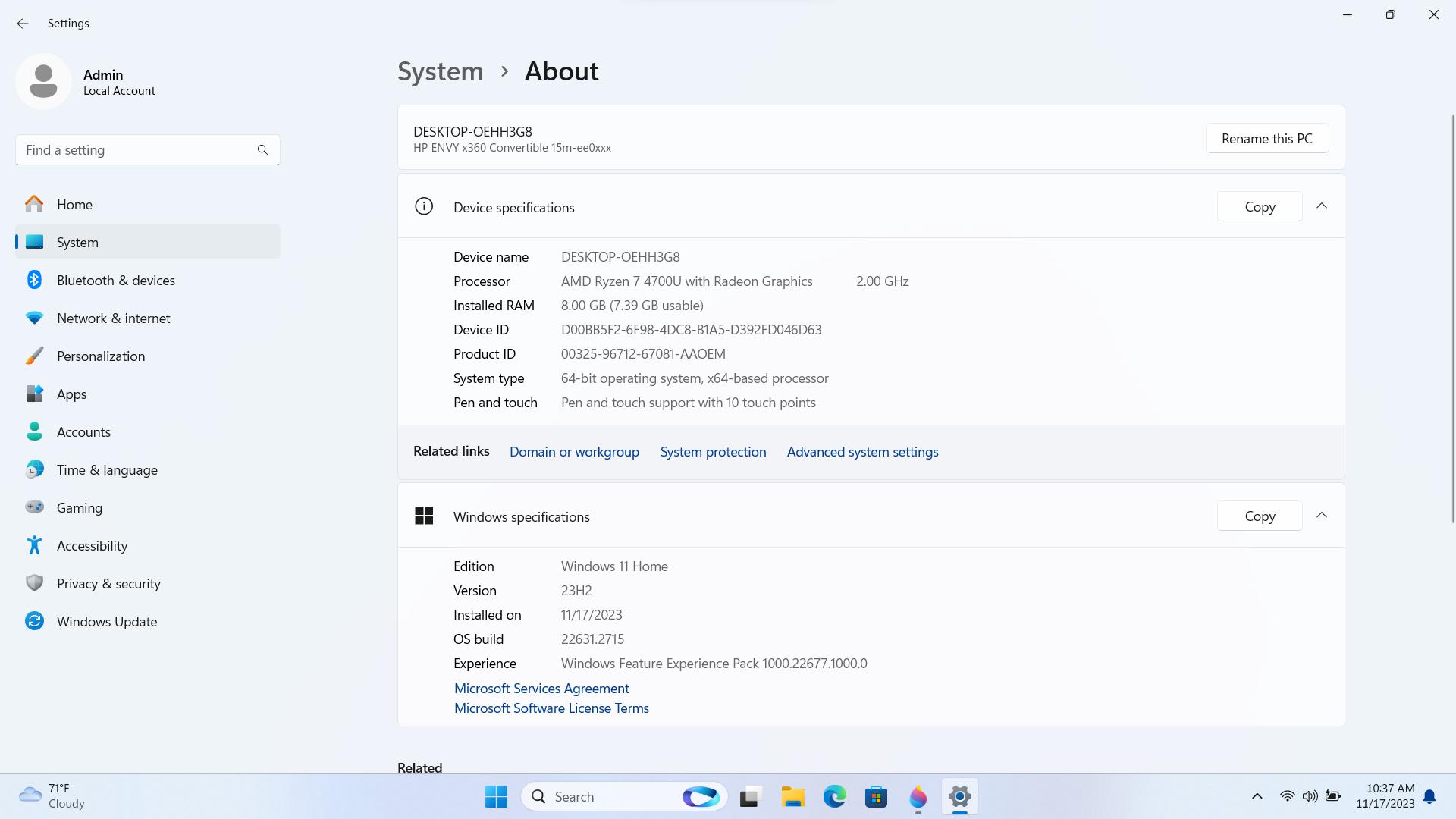Screen dimensions: 1456x819
Task: Open Accounts settings
Action: [148, 431]
